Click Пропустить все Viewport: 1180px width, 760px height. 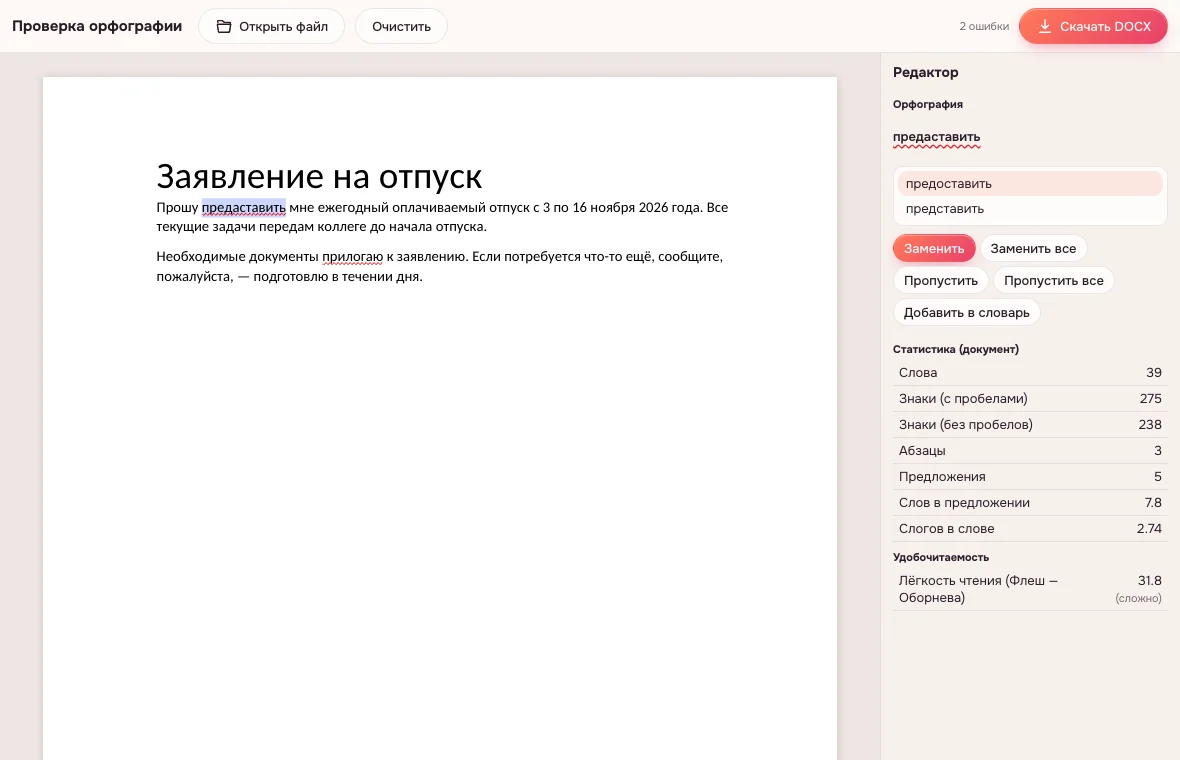(1054, 281)
